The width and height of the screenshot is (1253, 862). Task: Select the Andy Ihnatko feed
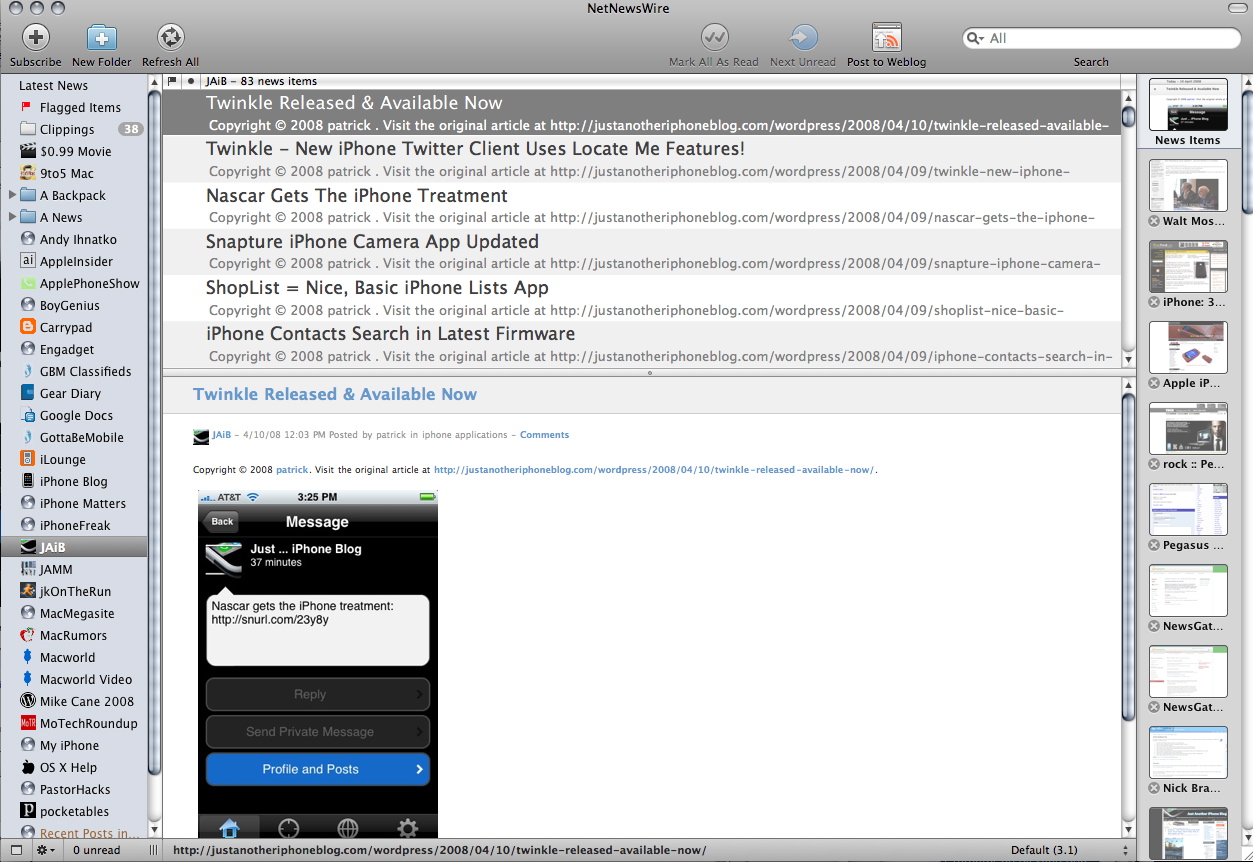[x=76, y=239]
